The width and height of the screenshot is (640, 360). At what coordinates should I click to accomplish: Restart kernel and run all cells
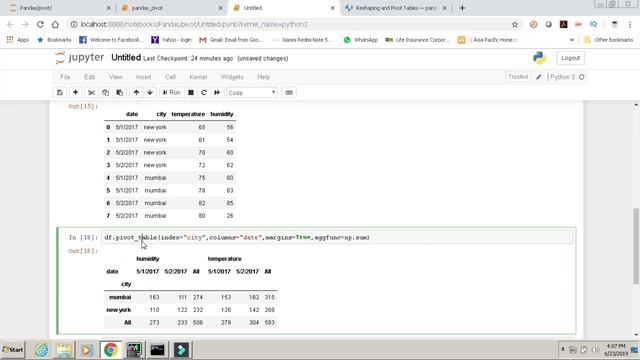217,93
